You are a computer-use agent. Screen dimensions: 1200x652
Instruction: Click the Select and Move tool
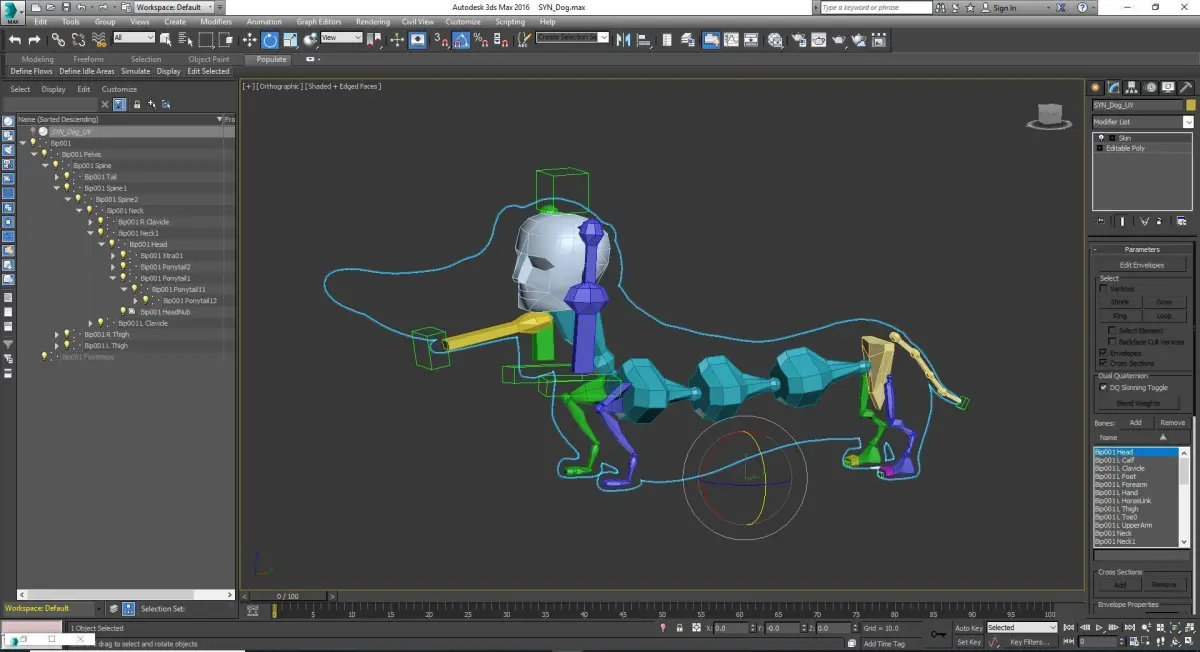[249, 40]
